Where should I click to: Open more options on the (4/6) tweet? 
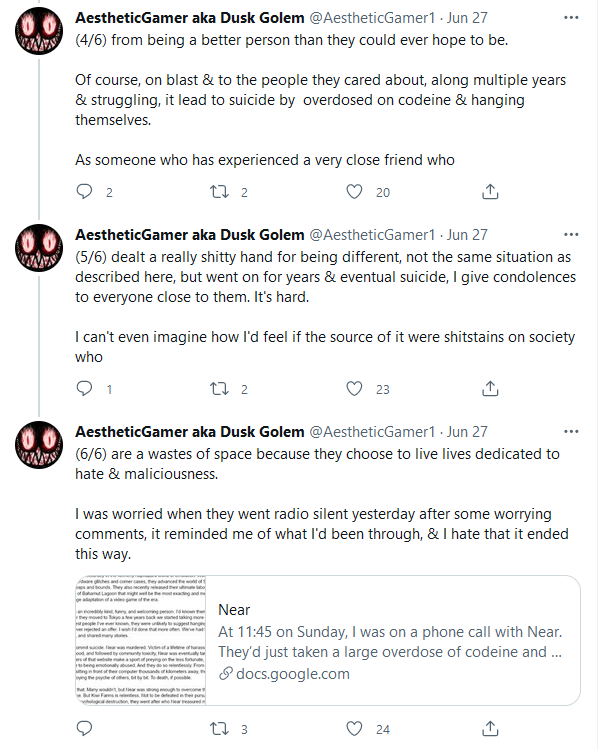(571, 18)
